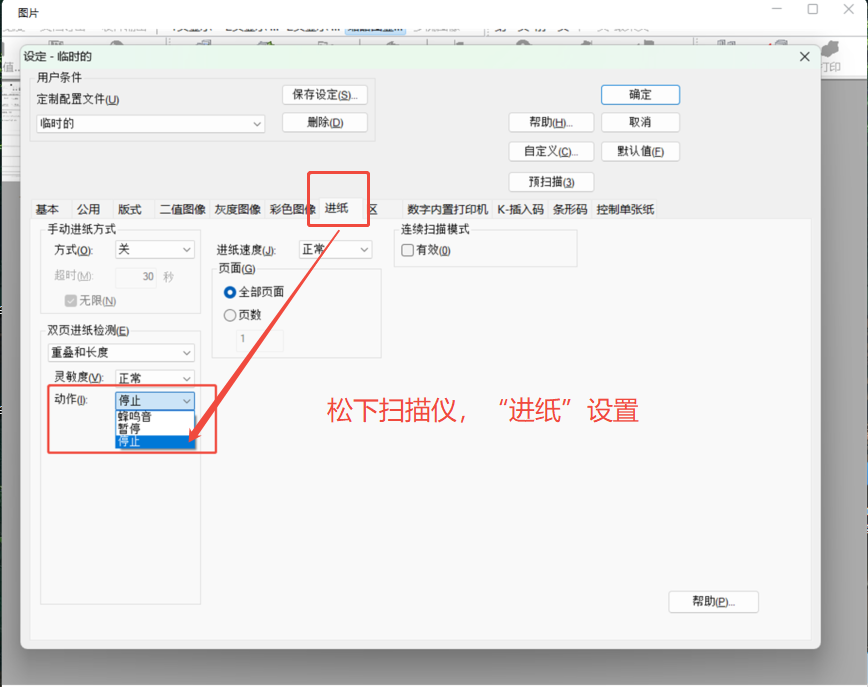Click the 确定 confirm button
Image resolution: width=868 pixels, height=687 pixels.
[x=640, y=95]
